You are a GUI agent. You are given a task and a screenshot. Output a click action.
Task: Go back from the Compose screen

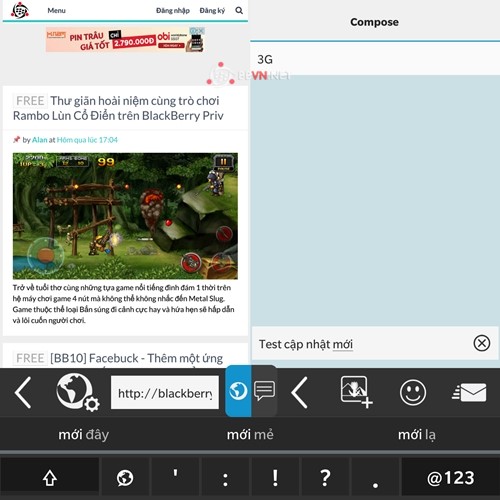point(299,393)
